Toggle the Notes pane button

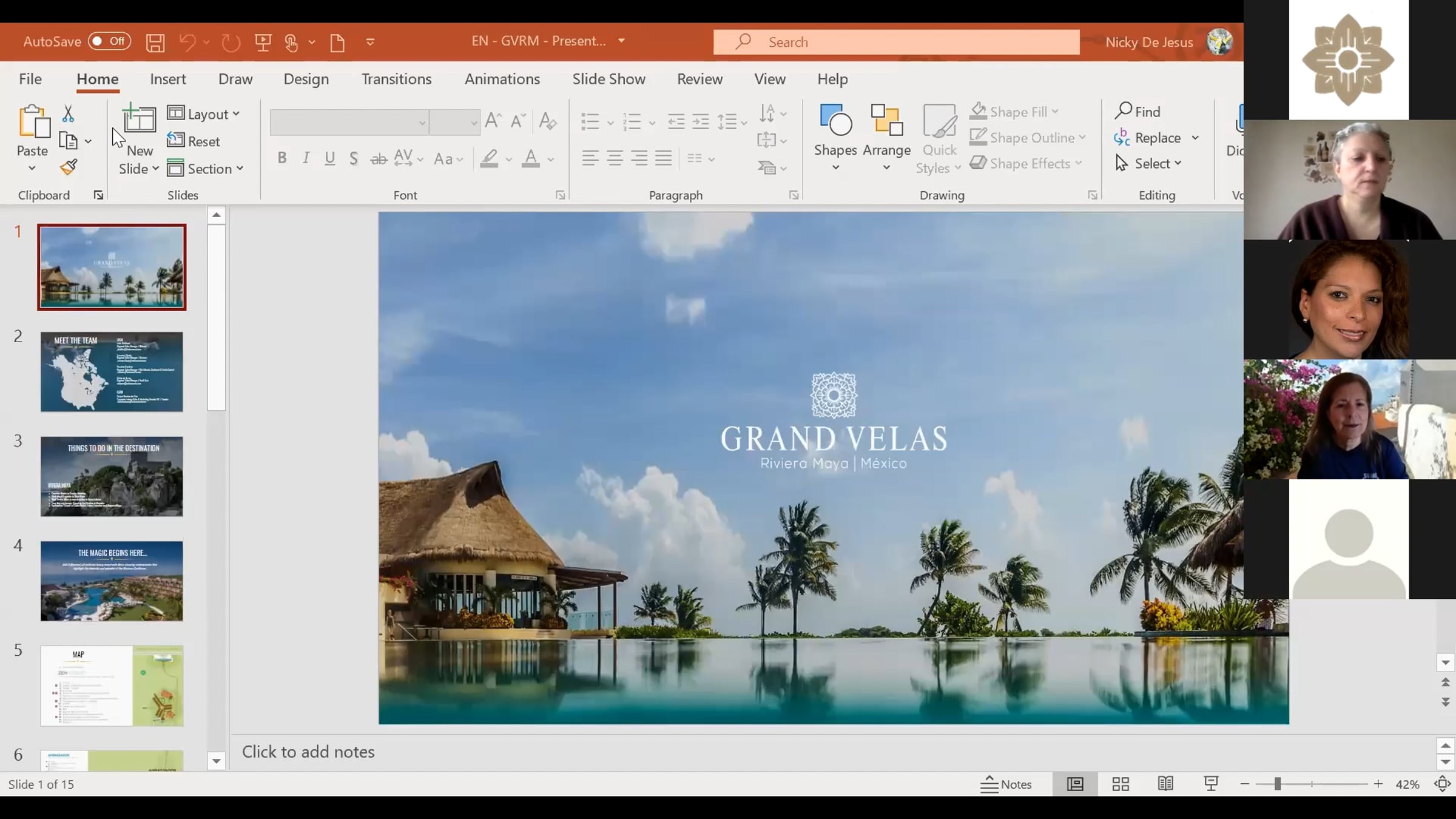point(1006,784)
